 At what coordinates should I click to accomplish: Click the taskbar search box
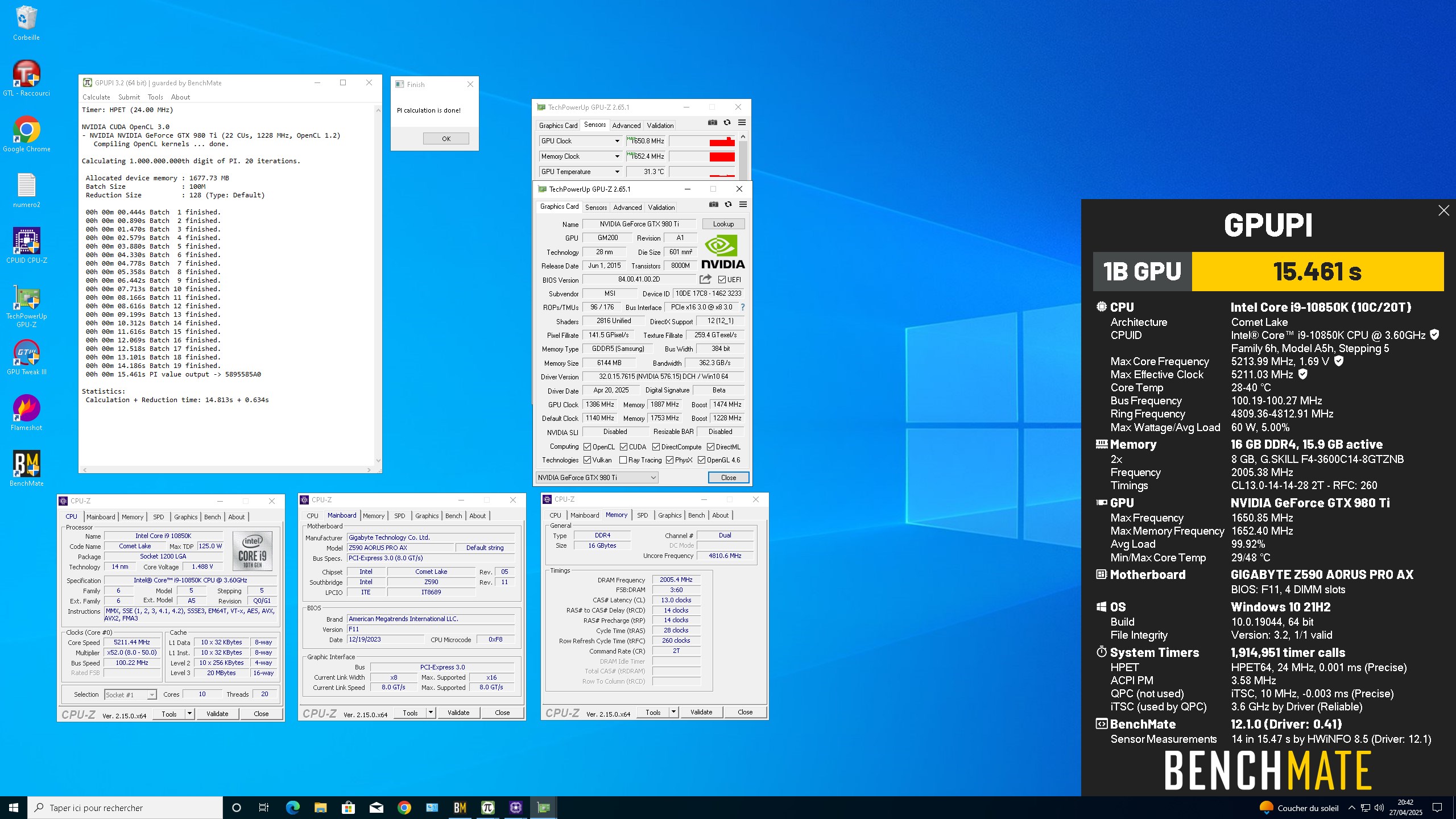pyautogui.click(x=125, y=808)
